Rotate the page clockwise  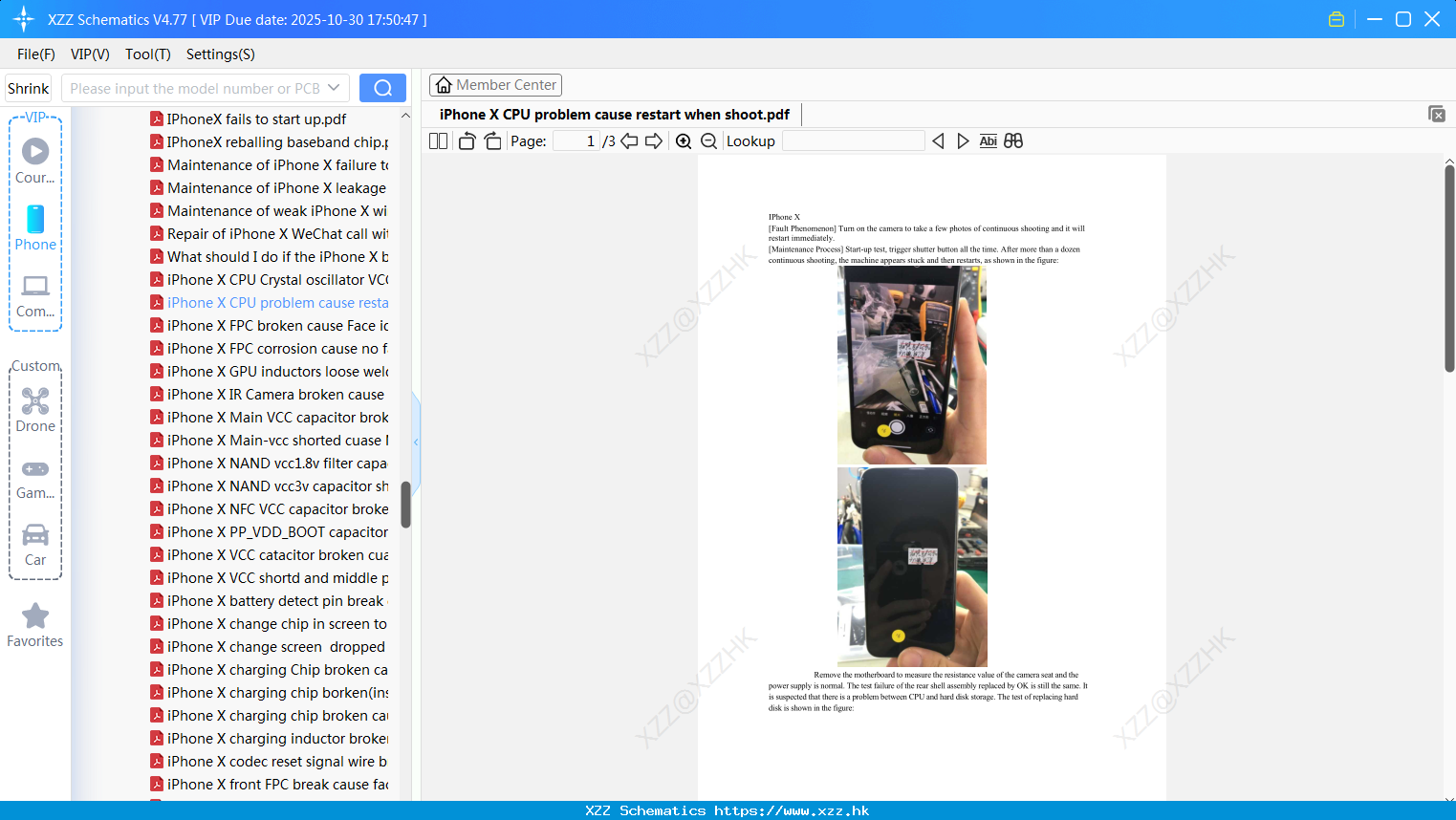click(x=492, y=141)
